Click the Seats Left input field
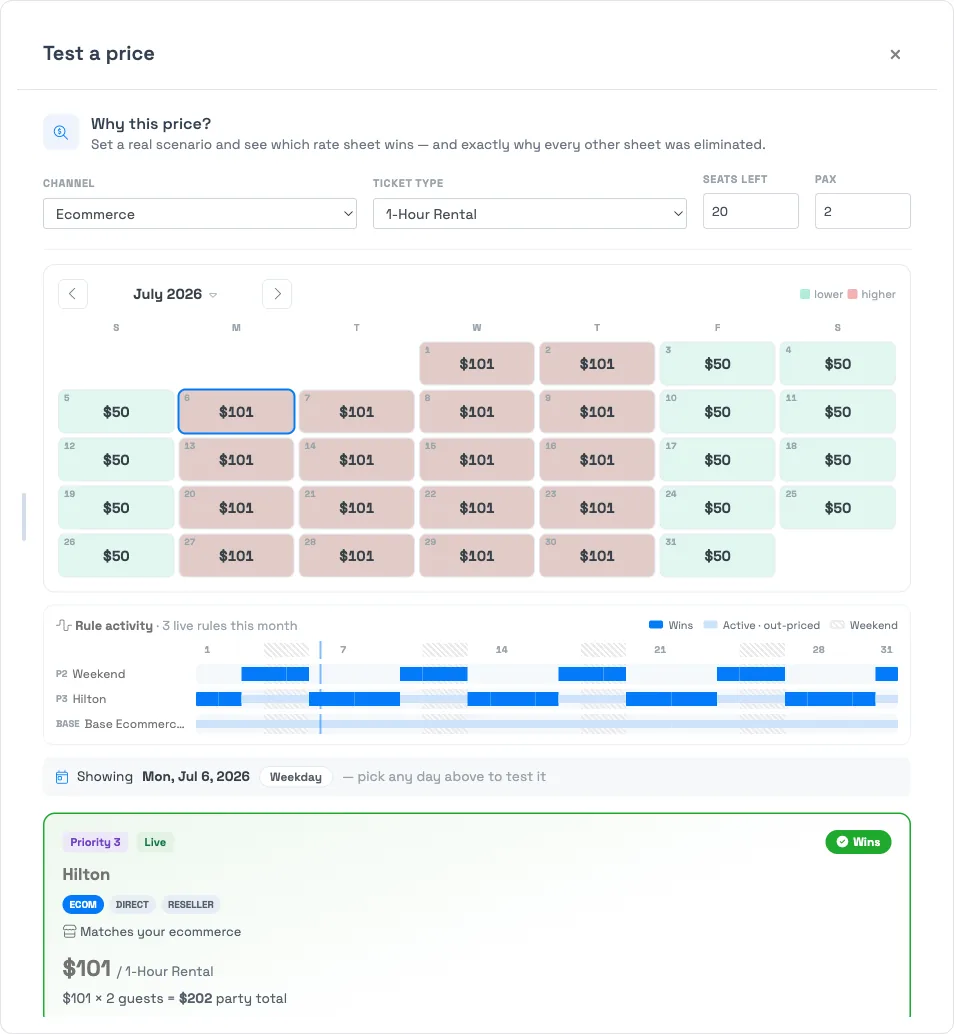Screen dimensions: 954x1034 [x=750, y=211]
